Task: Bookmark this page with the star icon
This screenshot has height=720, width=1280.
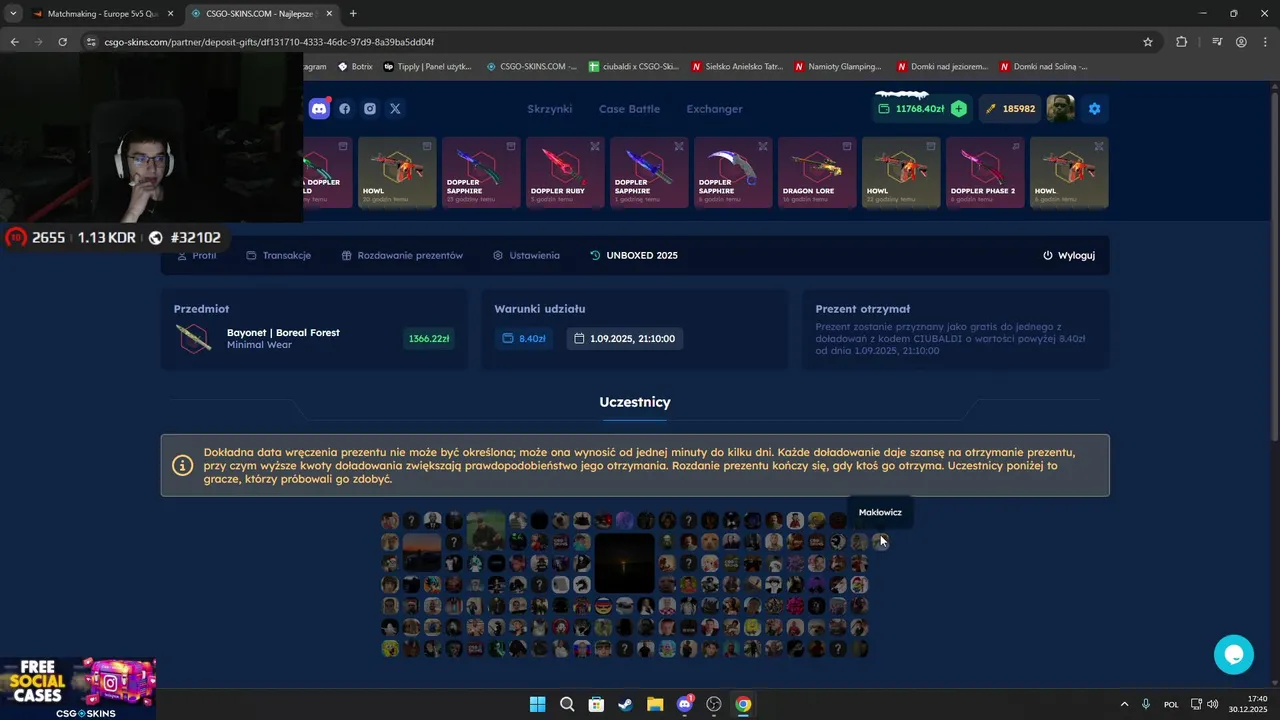Action: coord(1148,42)
